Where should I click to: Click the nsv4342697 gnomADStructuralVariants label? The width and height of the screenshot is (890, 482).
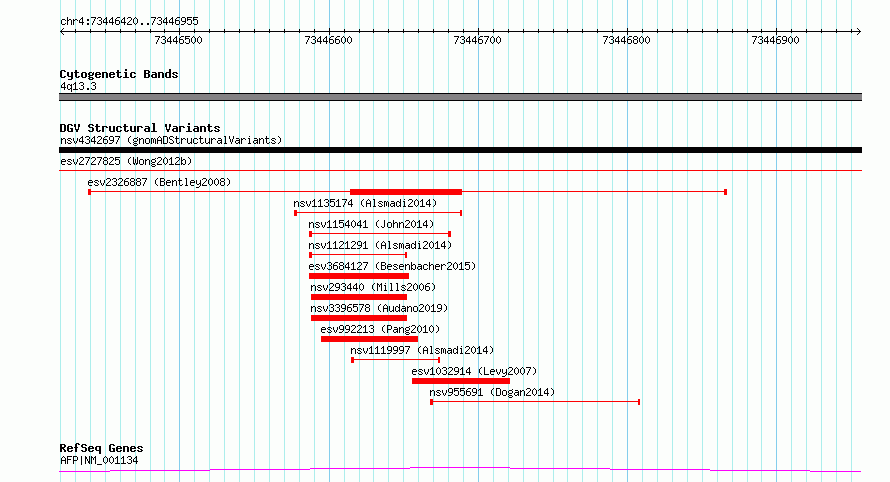(171, 140)
